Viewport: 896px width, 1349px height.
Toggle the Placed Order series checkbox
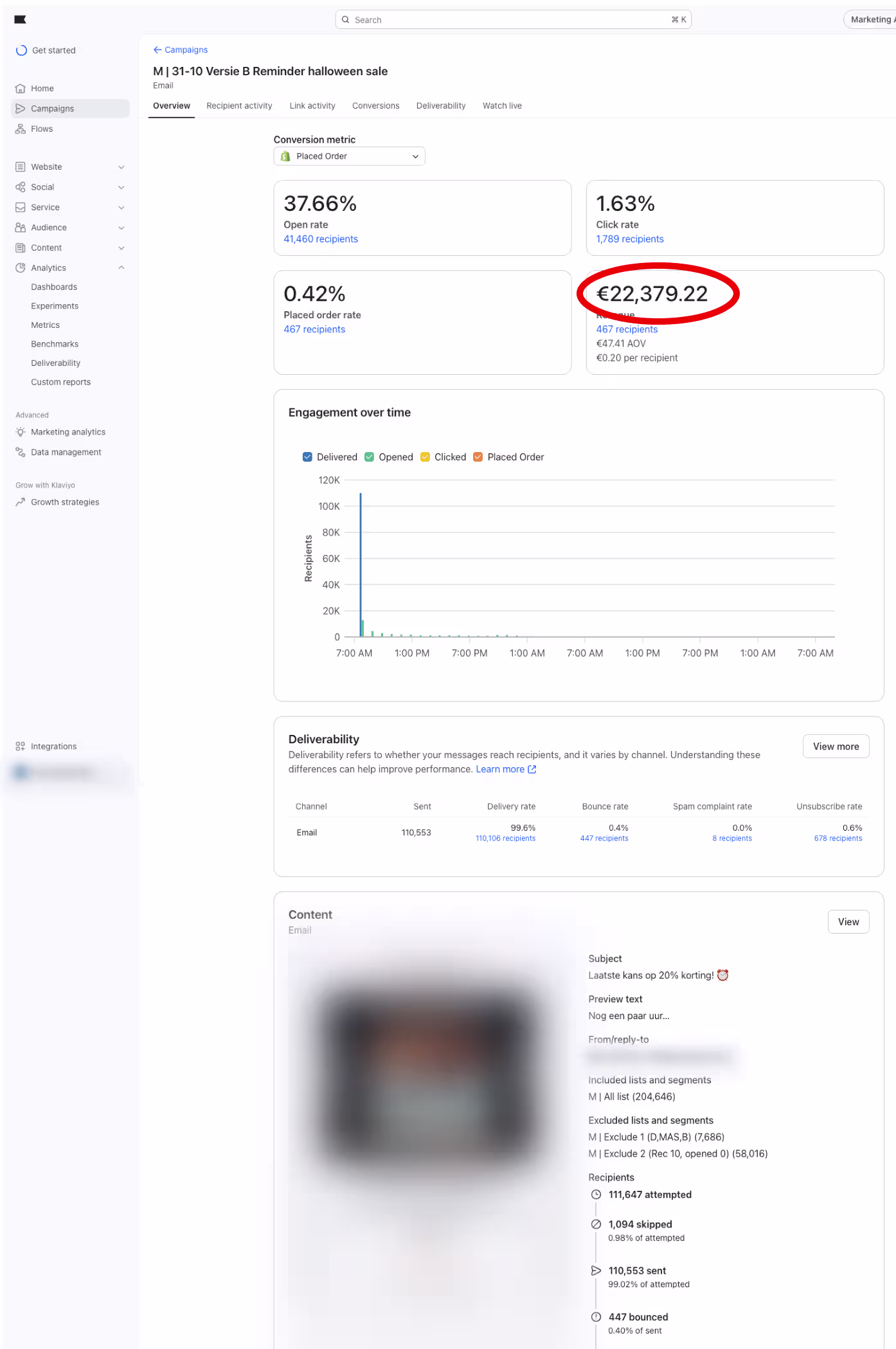pos(478,457)
